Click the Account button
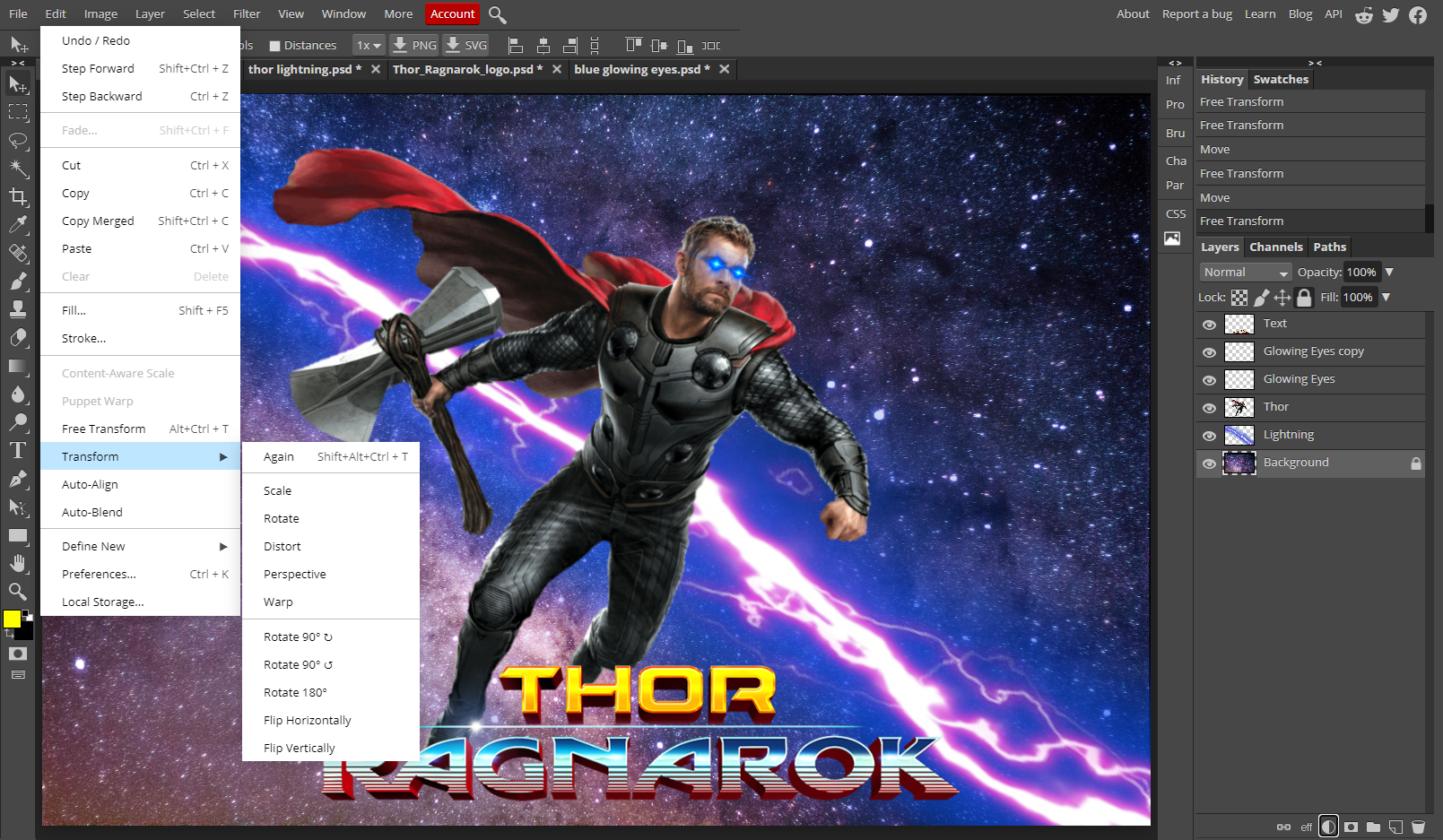The image size is (1443, 840). tap(453, 14)
